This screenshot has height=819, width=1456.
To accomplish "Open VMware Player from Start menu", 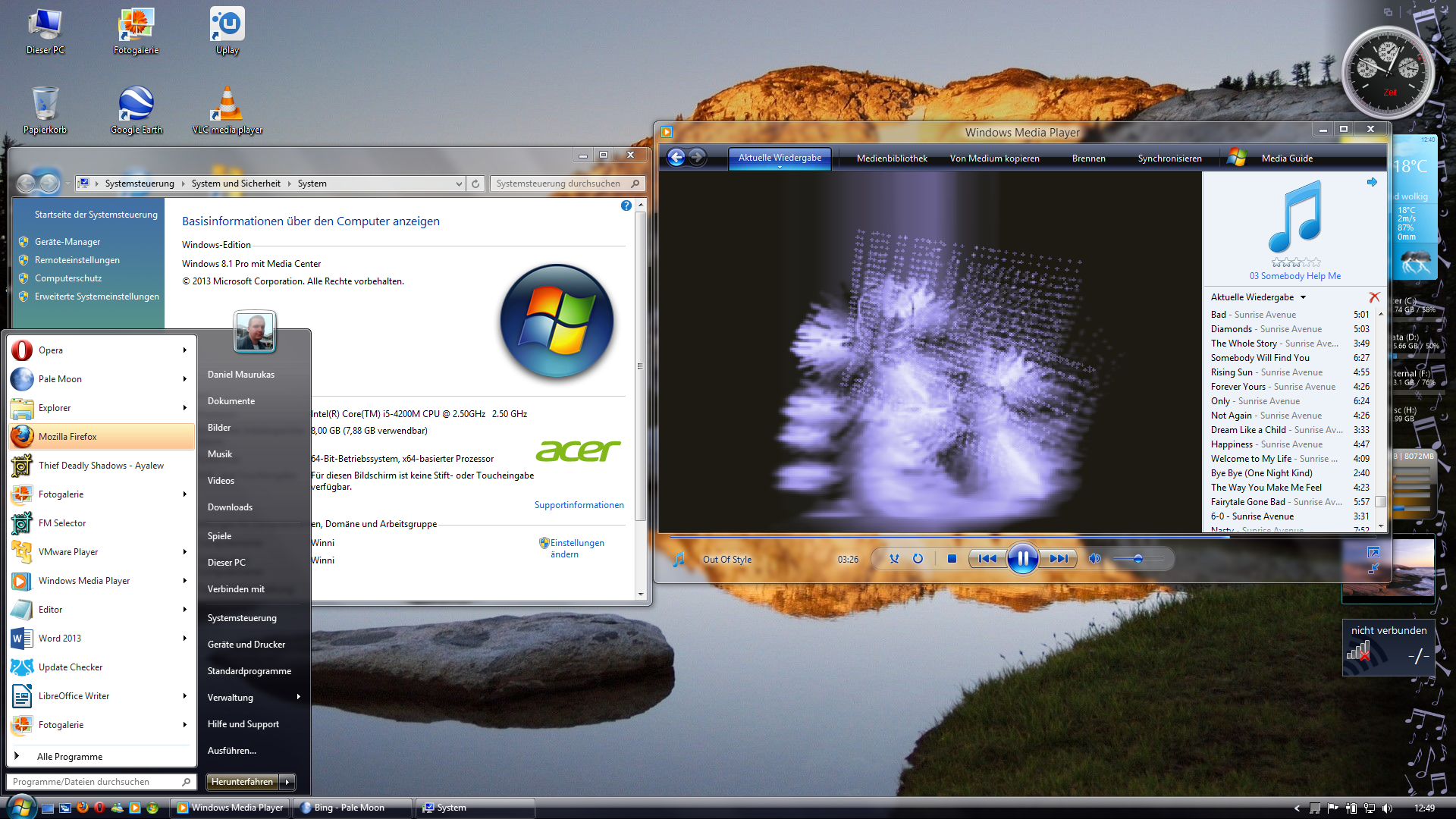I will pyautogui.click(x=102, y=552).
